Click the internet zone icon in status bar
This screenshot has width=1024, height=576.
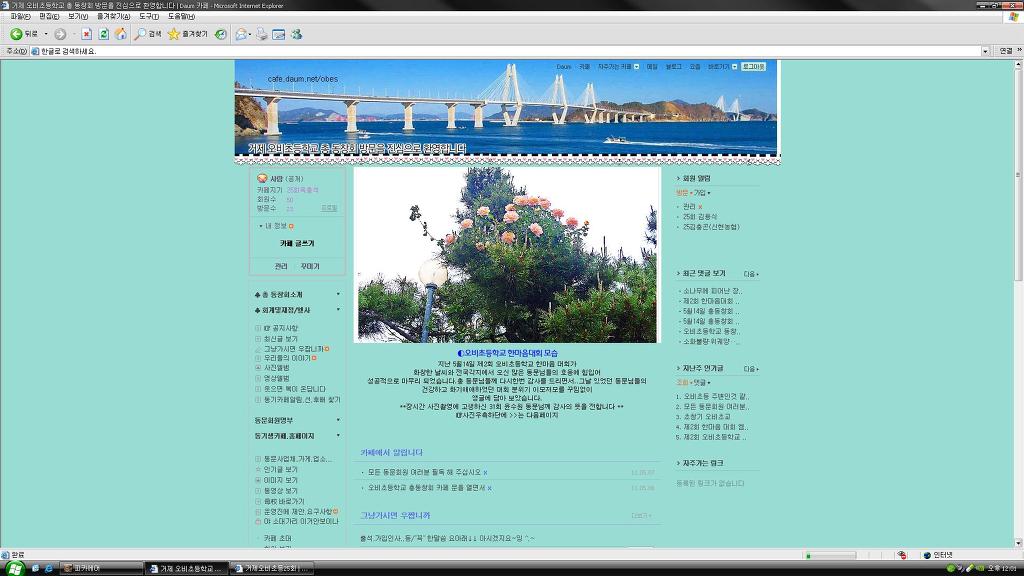pyautogui.click(x=927, y=555)
